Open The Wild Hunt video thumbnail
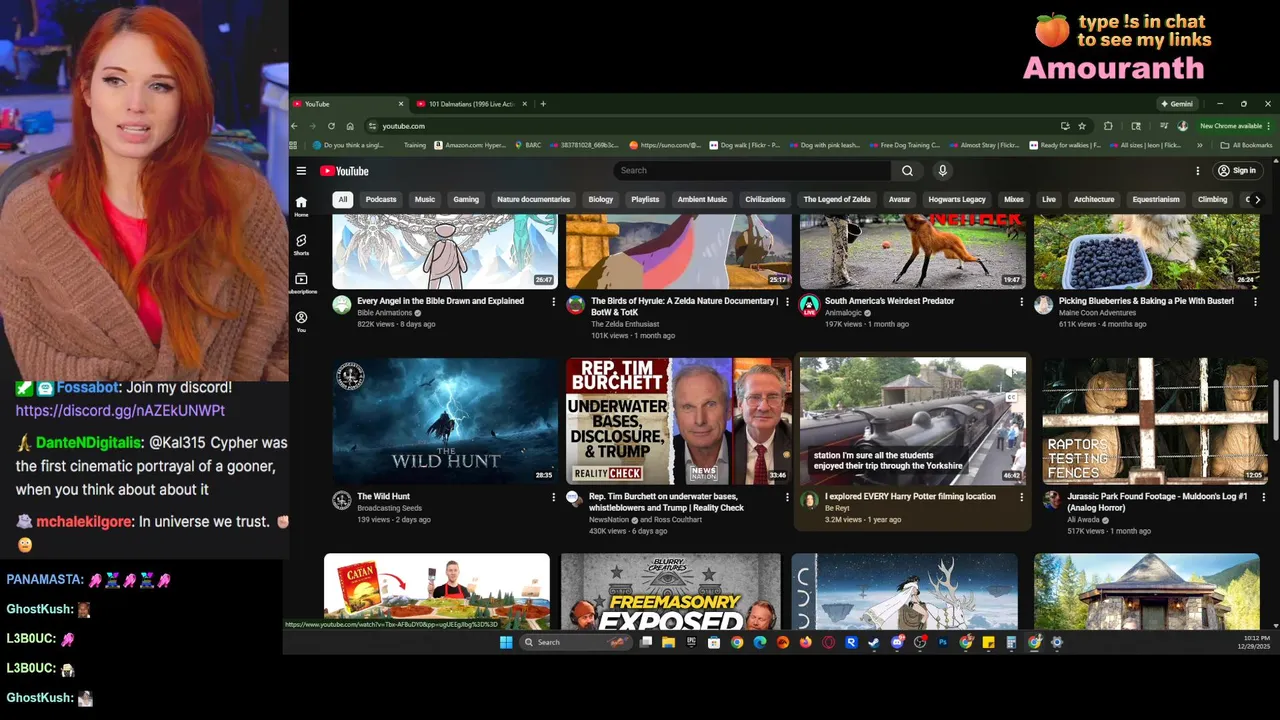 coord(445,421)
